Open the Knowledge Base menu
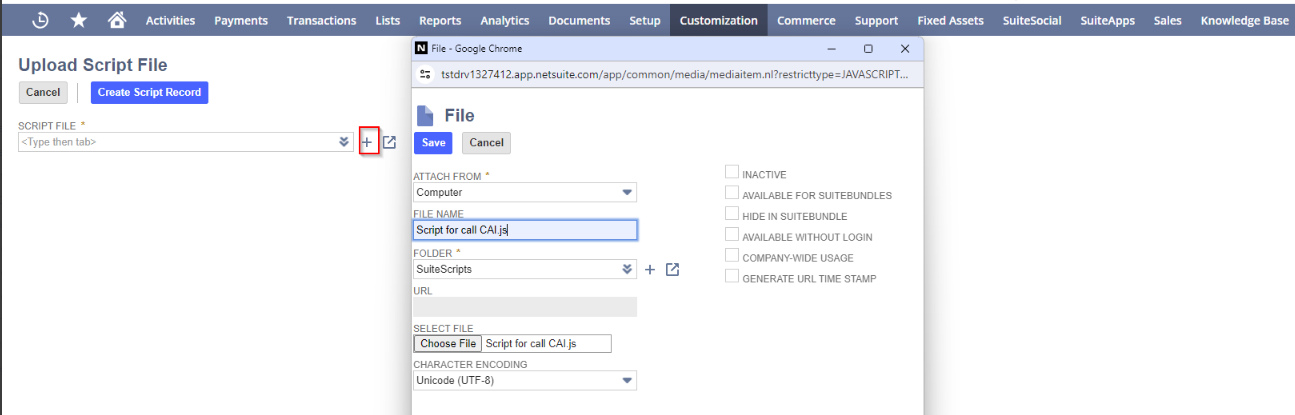The image size is (1295, 415). (x=1244, y=20)
